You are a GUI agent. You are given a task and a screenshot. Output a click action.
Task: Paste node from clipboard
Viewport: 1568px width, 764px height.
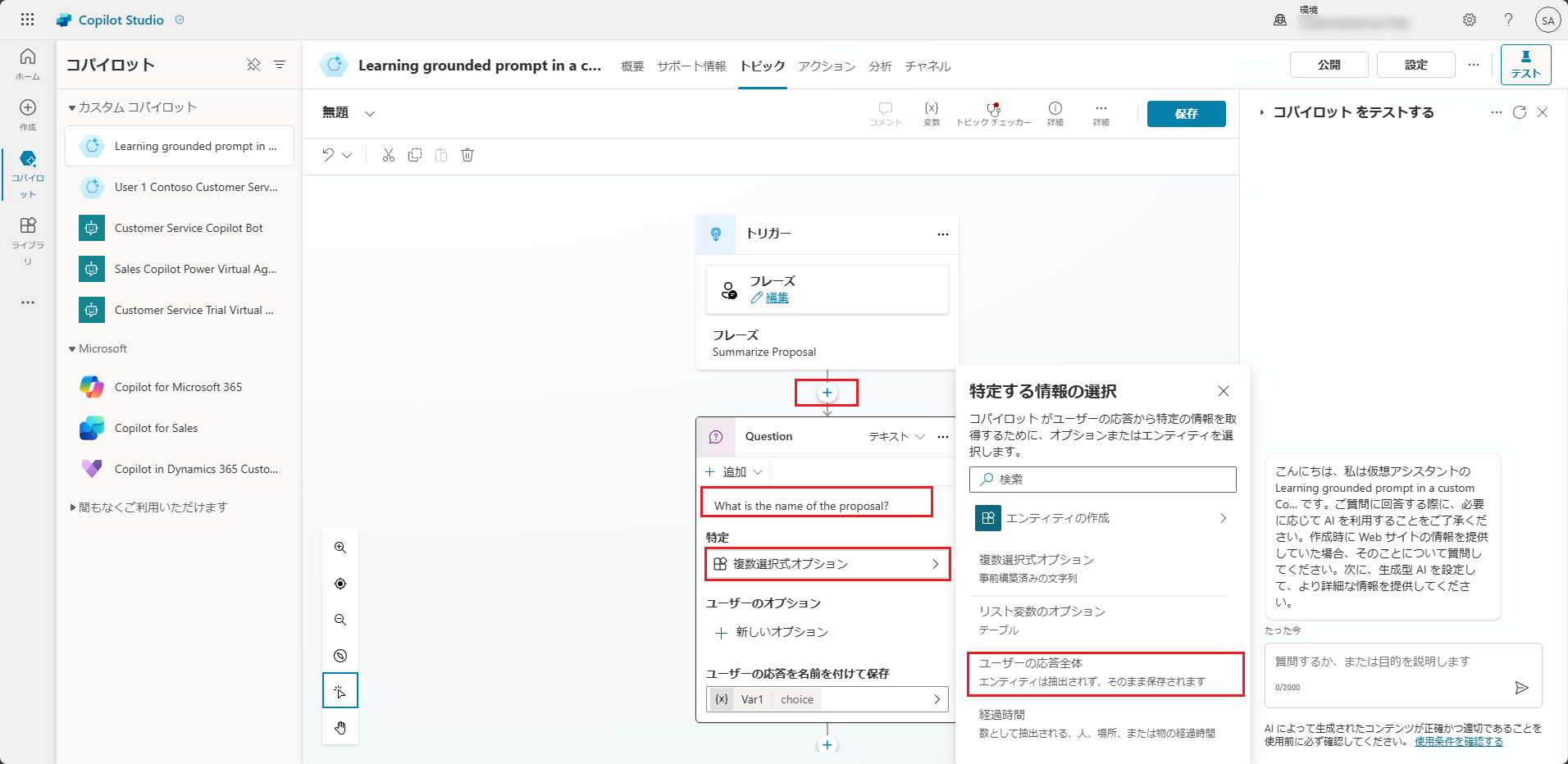441,155
